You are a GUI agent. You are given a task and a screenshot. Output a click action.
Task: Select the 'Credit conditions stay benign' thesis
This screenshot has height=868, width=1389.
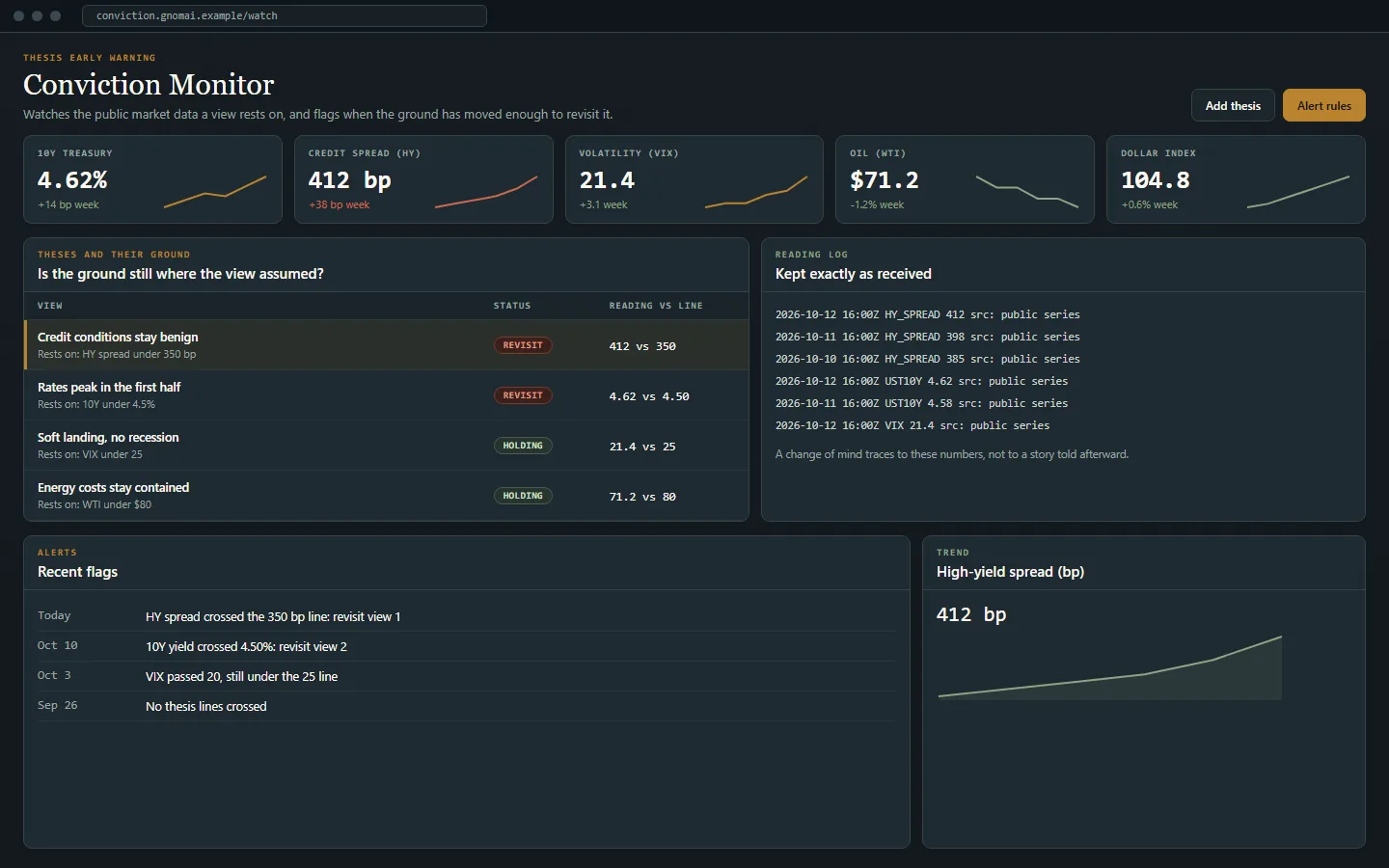click(x=386, y=344)
